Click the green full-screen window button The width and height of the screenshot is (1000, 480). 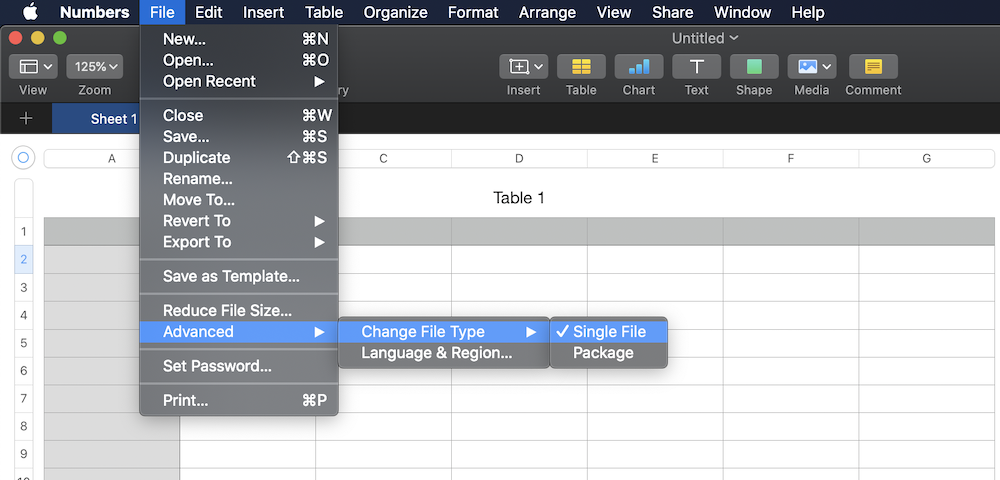(59, 38)
